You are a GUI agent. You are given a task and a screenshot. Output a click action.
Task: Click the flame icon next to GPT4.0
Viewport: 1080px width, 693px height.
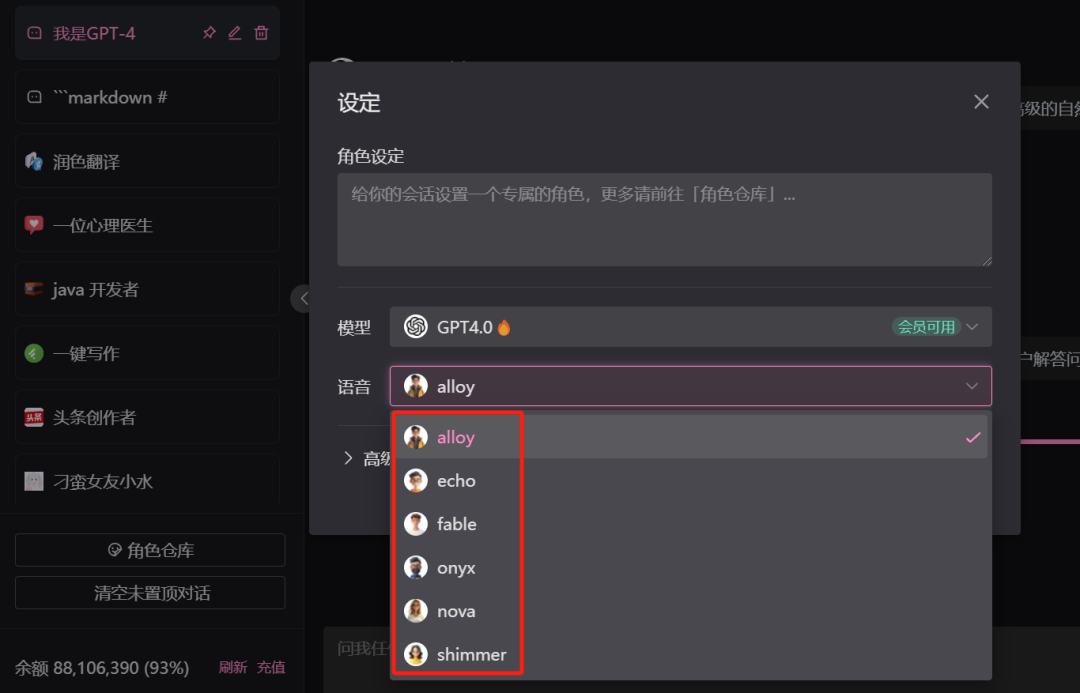(x=504, y=327)
